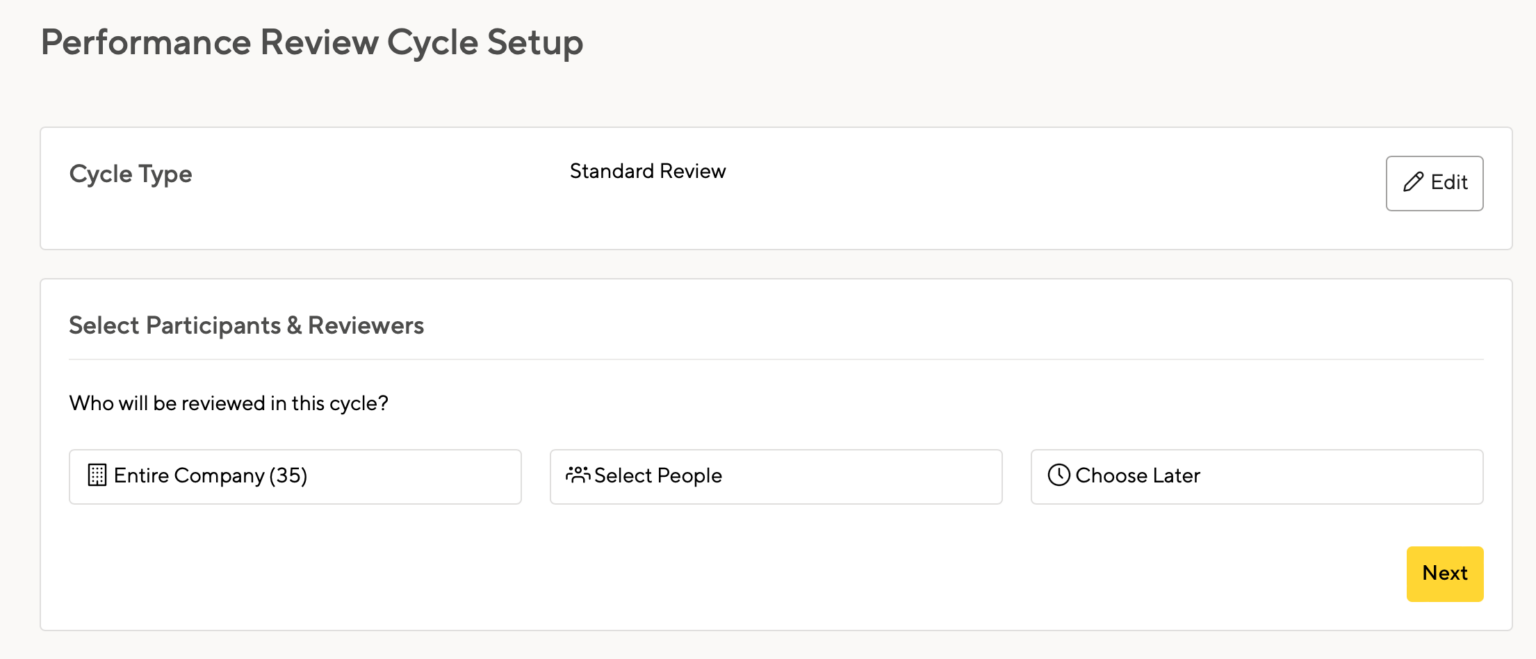Click the people icon on Select People option

(577, 475)
